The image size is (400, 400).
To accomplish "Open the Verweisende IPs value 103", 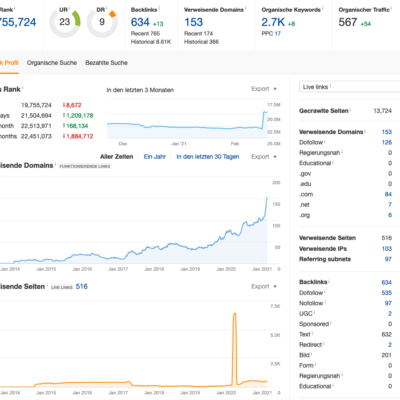I will pyautogui.click(x=387, y=249).
